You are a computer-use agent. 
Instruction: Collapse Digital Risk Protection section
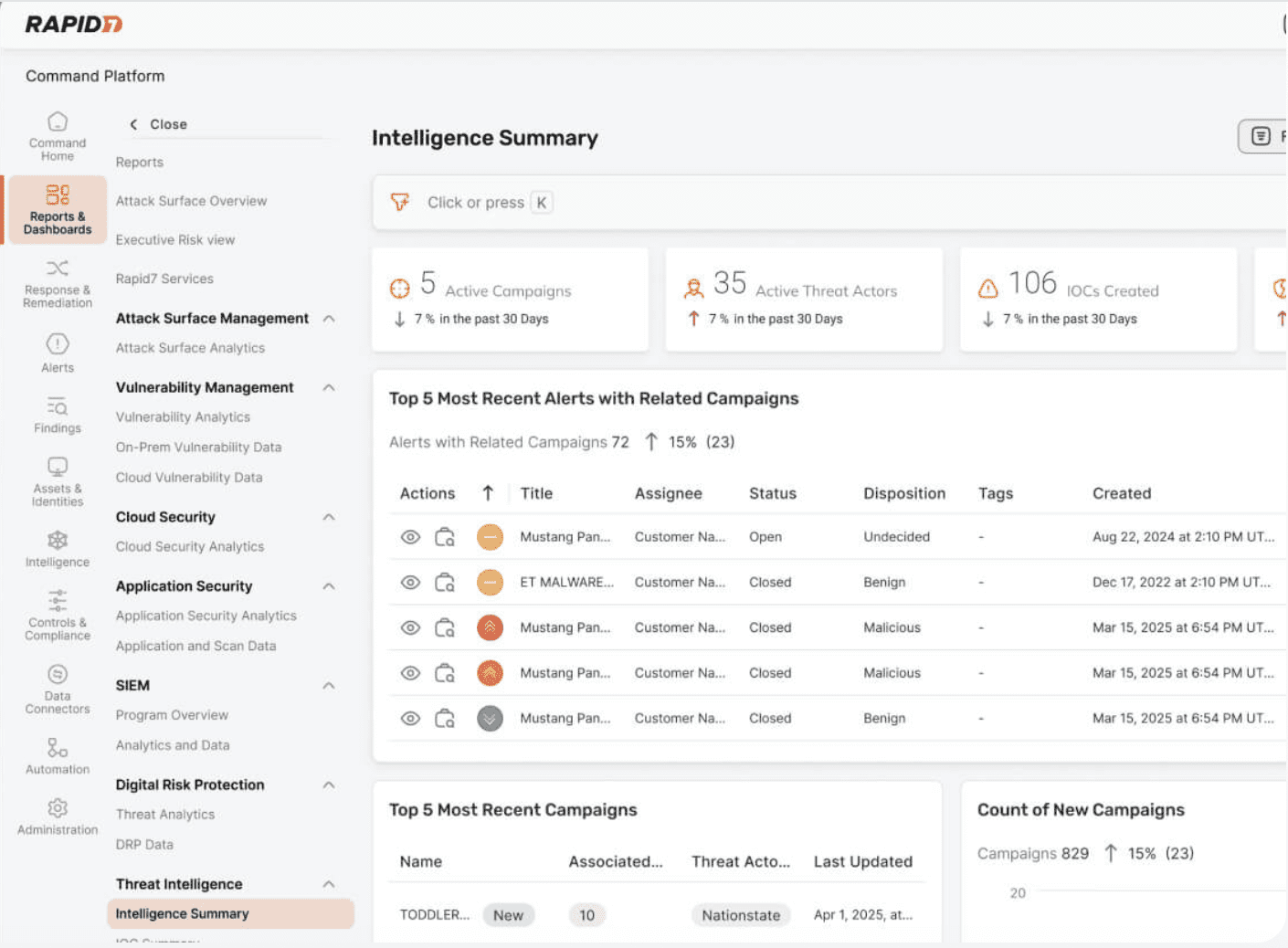pos(329,785)
